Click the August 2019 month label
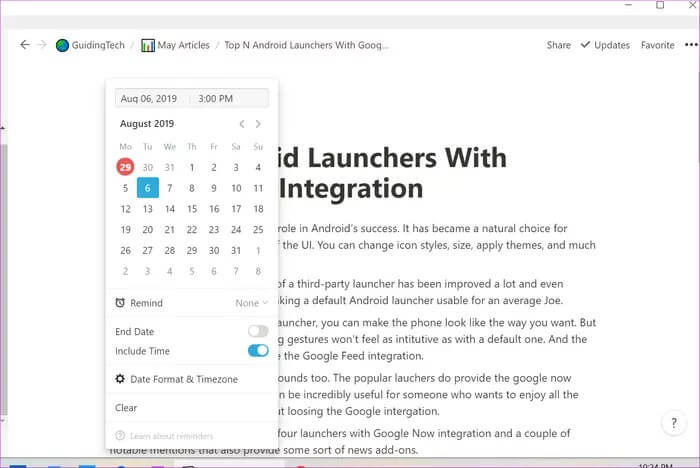This screenshot has height=468, width=700. click(147, 124)
